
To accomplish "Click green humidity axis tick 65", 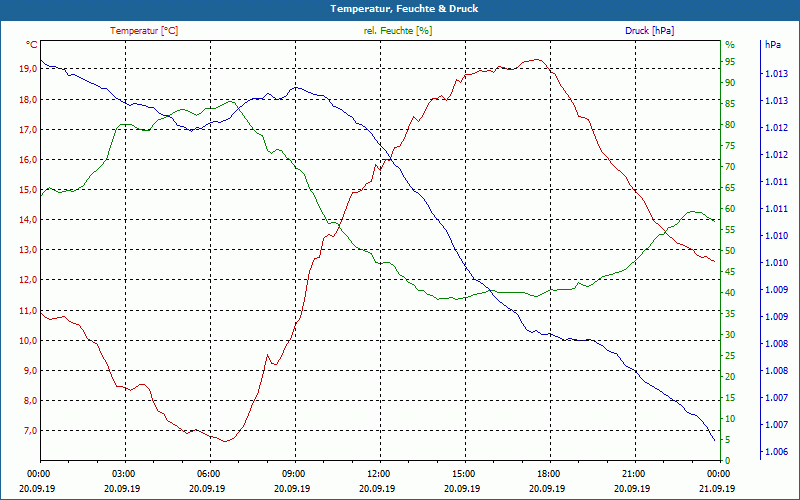I will [x=730, y=188].
